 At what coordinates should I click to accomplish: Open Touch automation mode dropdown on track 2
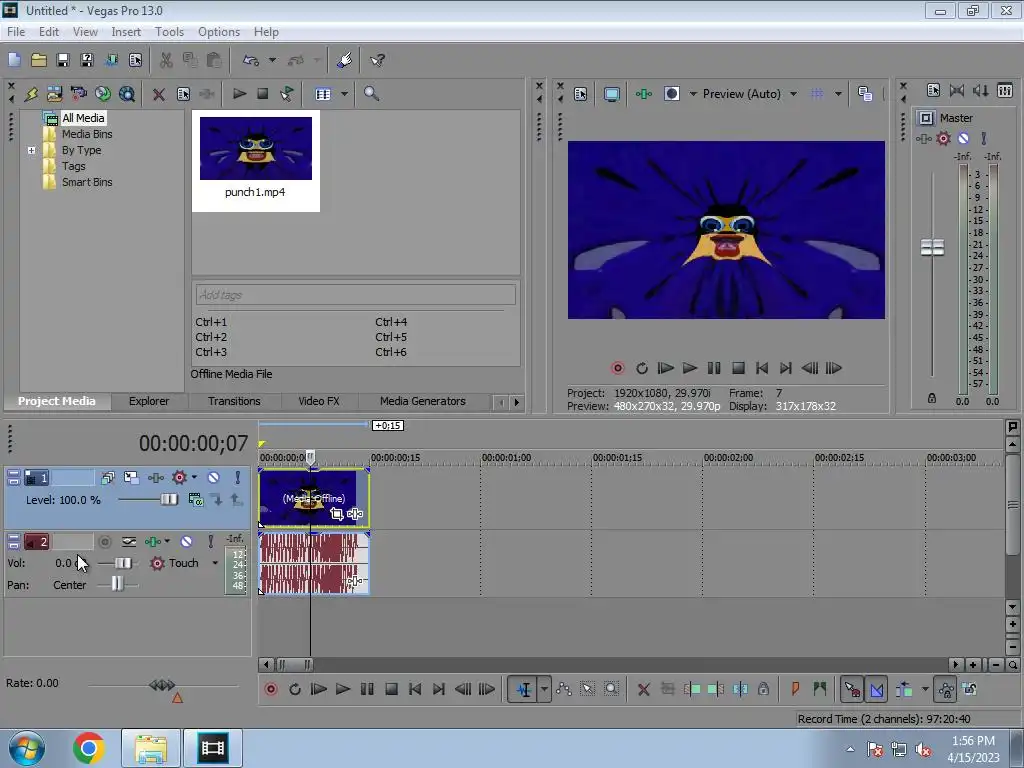(x=215, y=563)
